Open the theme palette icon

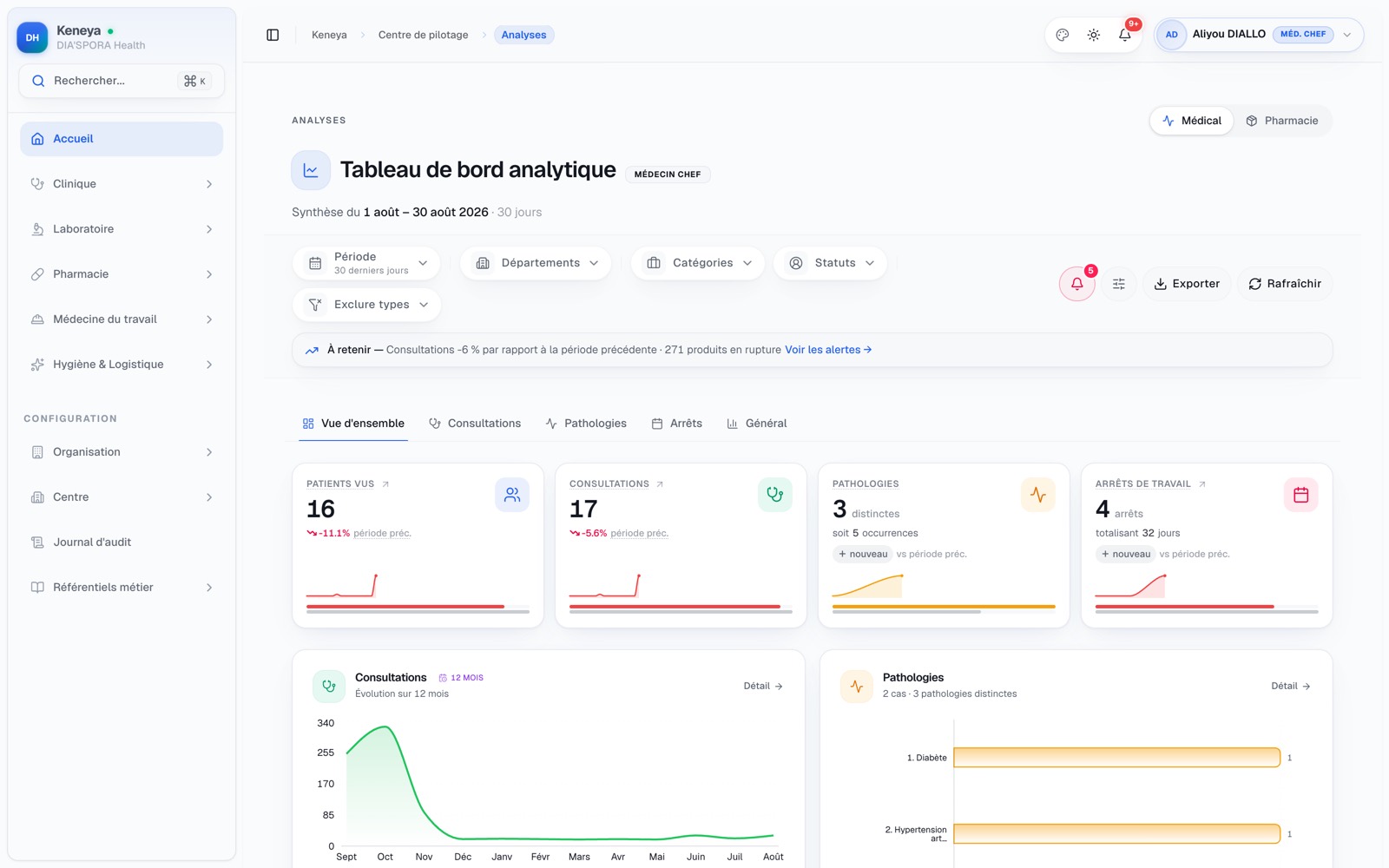coord(1063,35)
